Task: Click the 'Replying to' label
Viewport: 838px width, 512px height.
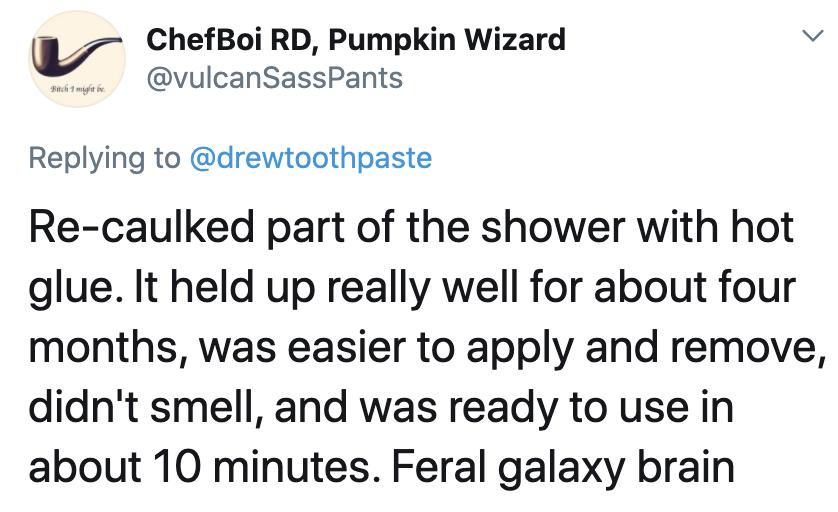Action: pyautogui.click(x=105, y=159)
